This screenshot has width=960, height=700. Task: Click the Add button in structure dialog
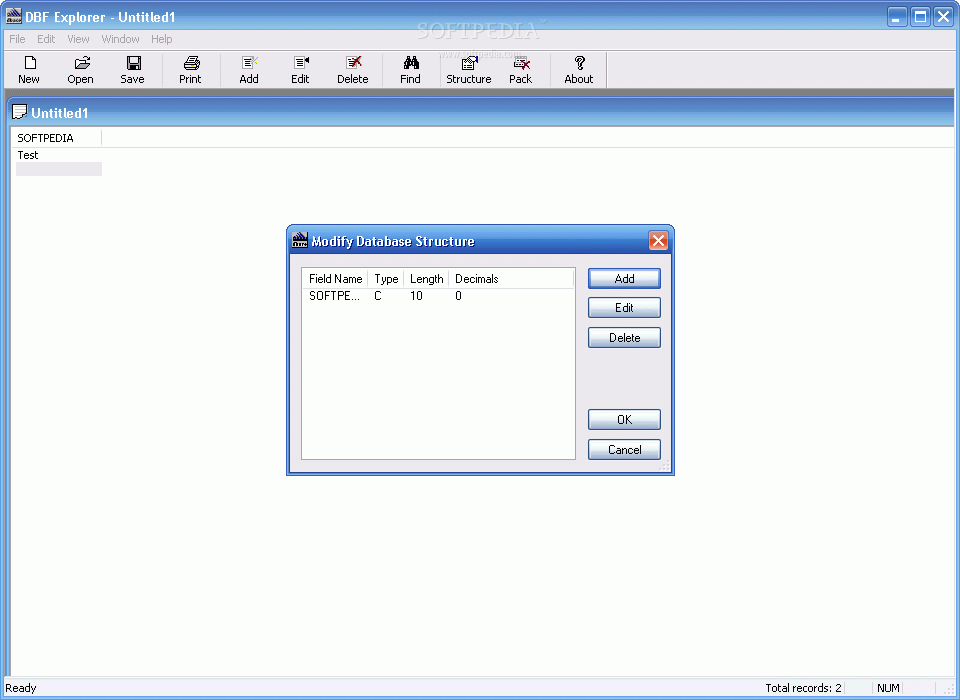(x=624, y=279)
